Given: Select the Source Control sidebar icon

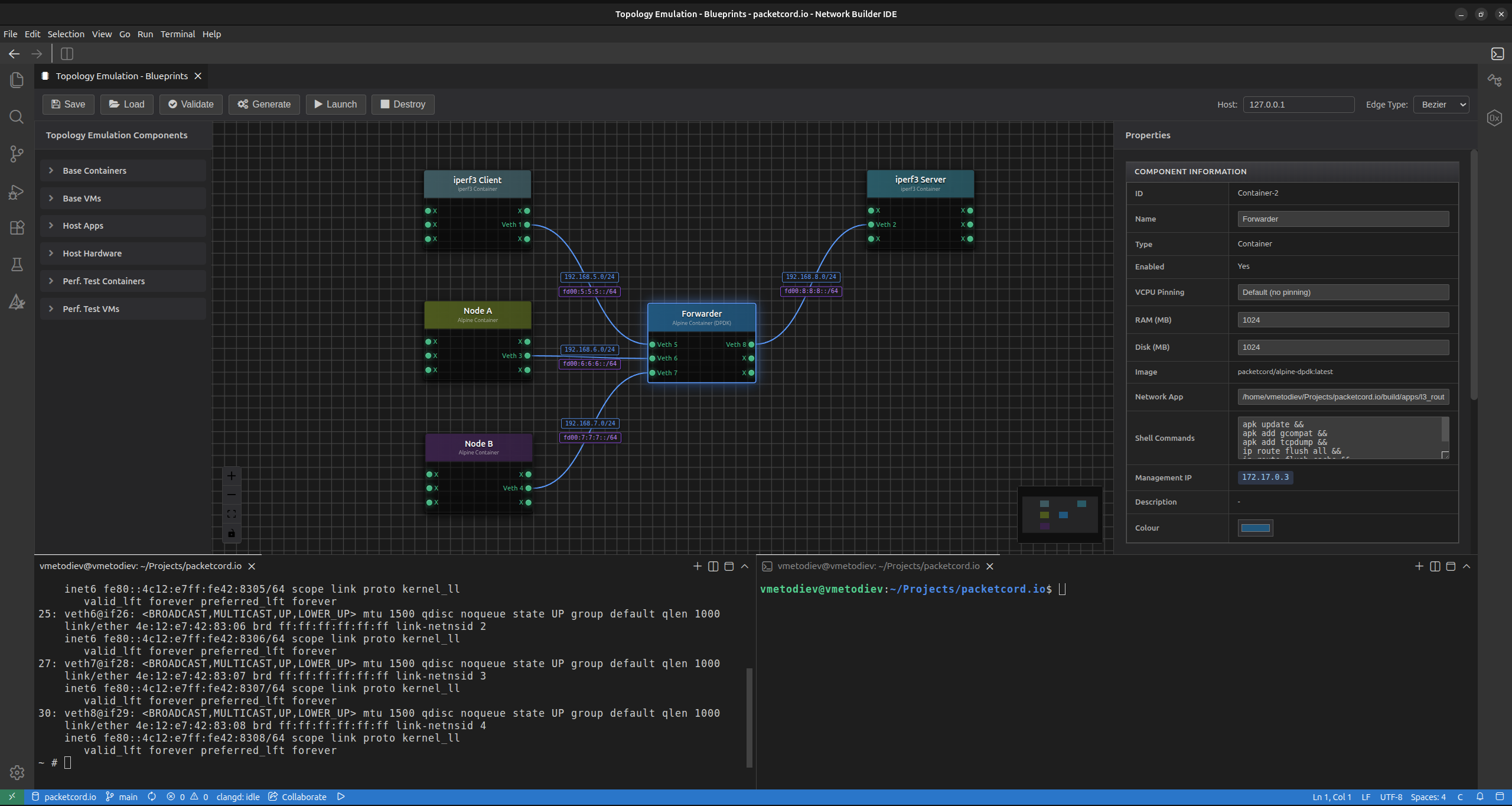Looking at the screenshot, I should pyautogui.click(x=17, y=154).
